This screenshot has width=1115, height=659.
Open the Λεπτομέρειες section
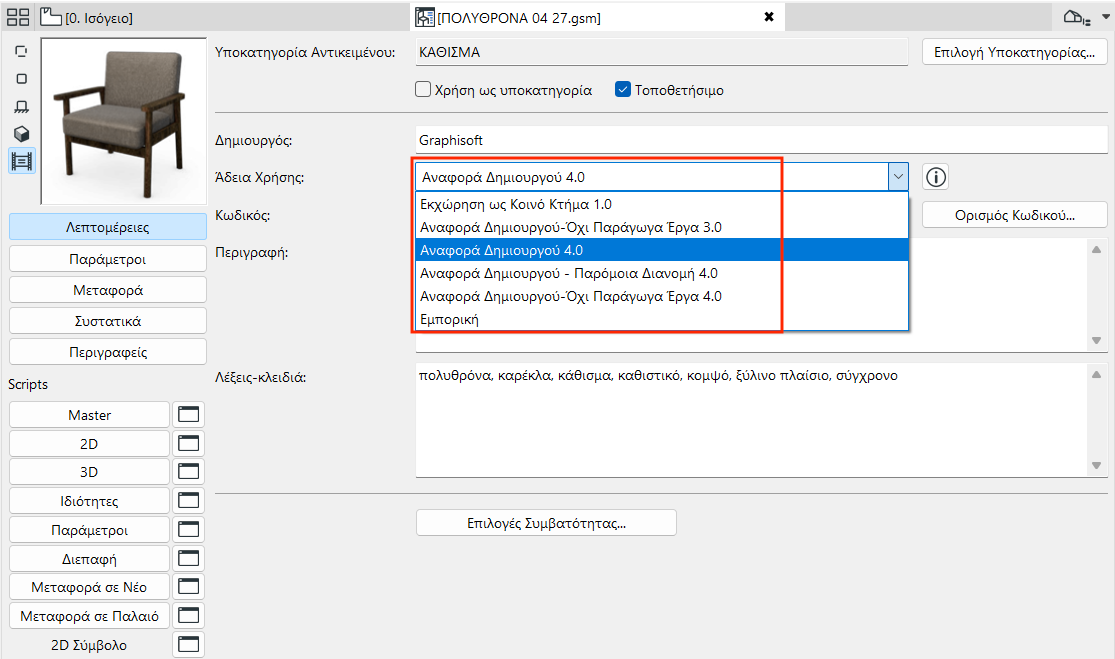[x=108, y=227]
